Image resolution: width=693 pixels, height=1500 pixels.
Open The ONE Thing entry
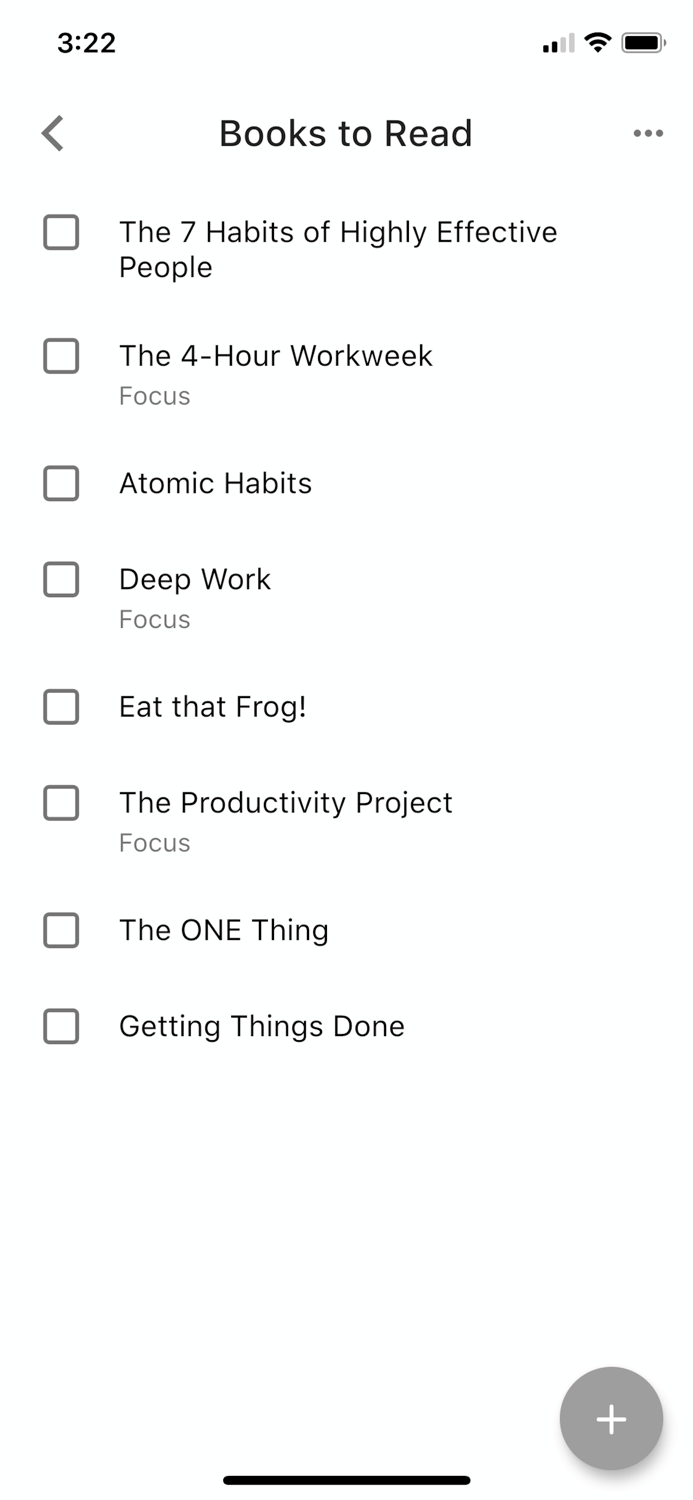click(x=224, y=930)
